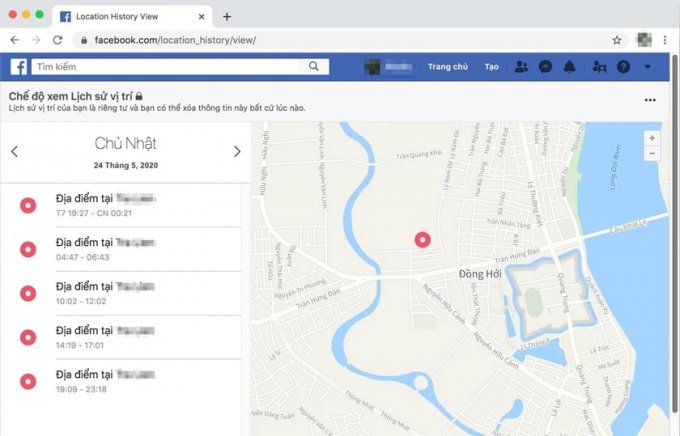Open the three-dot options menu
The image size is (680, 436).
pyautogui.click(x=651, y=101)
